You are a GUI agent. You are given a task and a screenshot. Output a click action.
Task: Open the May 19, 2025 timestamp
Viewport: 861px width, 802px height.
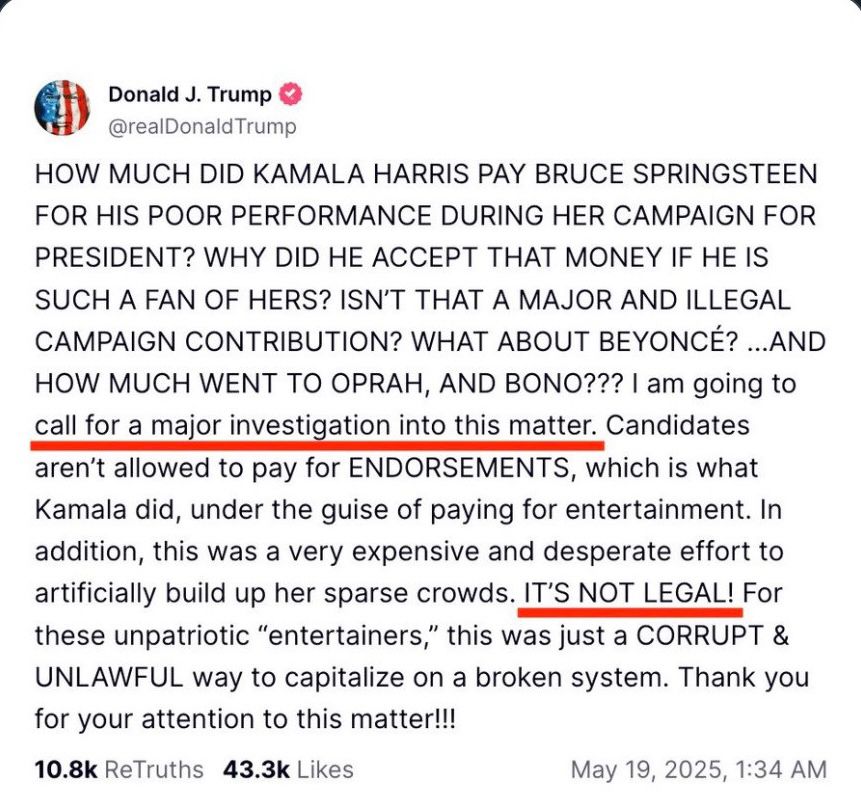pos(699,770)
